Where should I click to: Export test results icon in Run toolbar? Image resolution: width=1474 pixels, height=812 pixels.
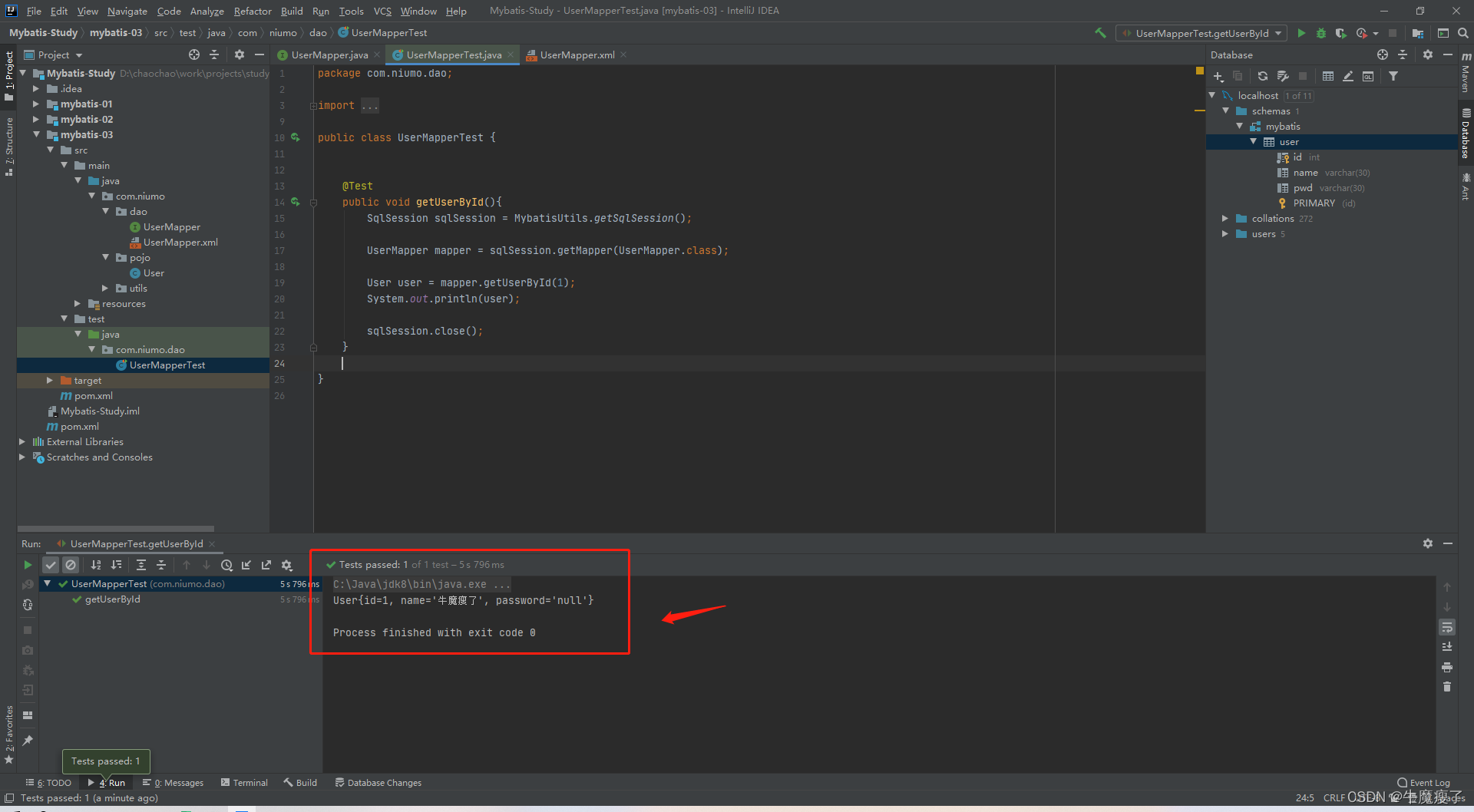click(266, 565)
